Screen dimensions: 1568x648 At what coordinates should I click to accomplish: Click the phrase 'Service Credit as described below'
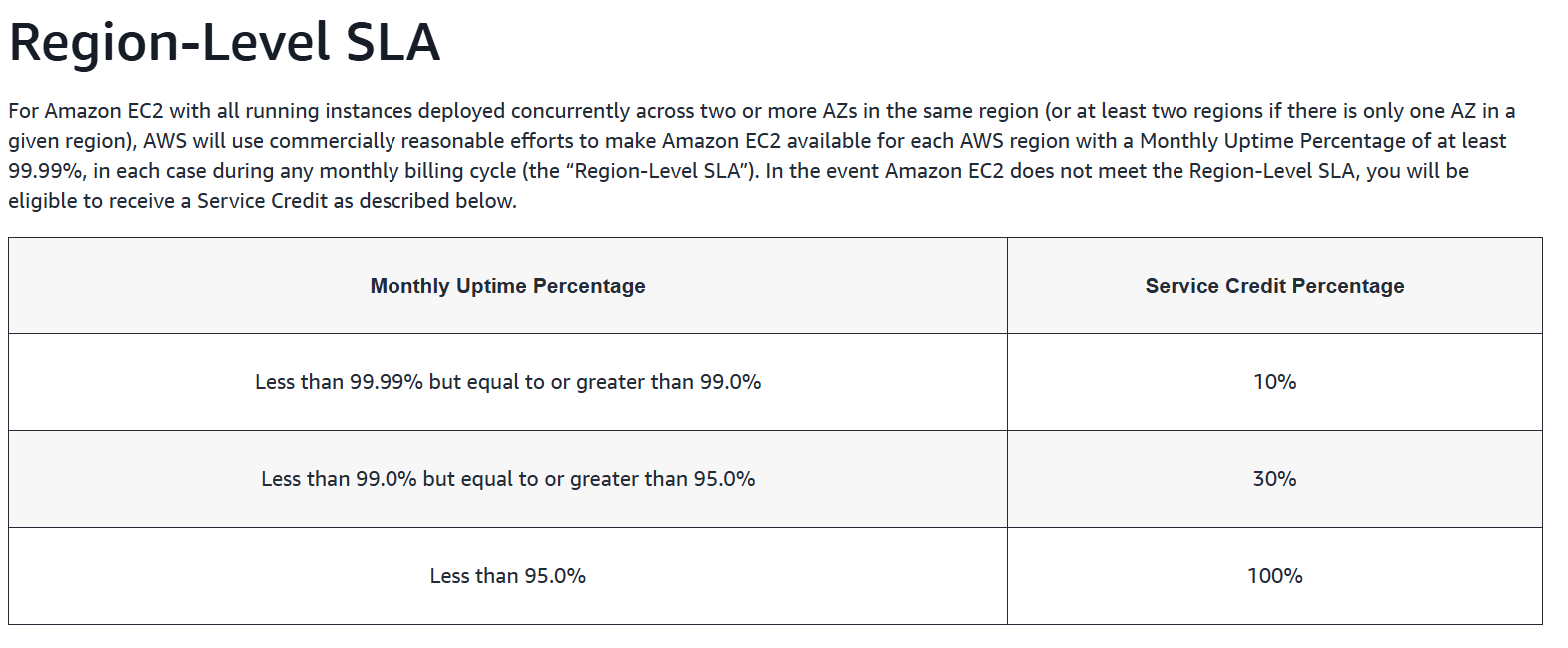point(356,201)
